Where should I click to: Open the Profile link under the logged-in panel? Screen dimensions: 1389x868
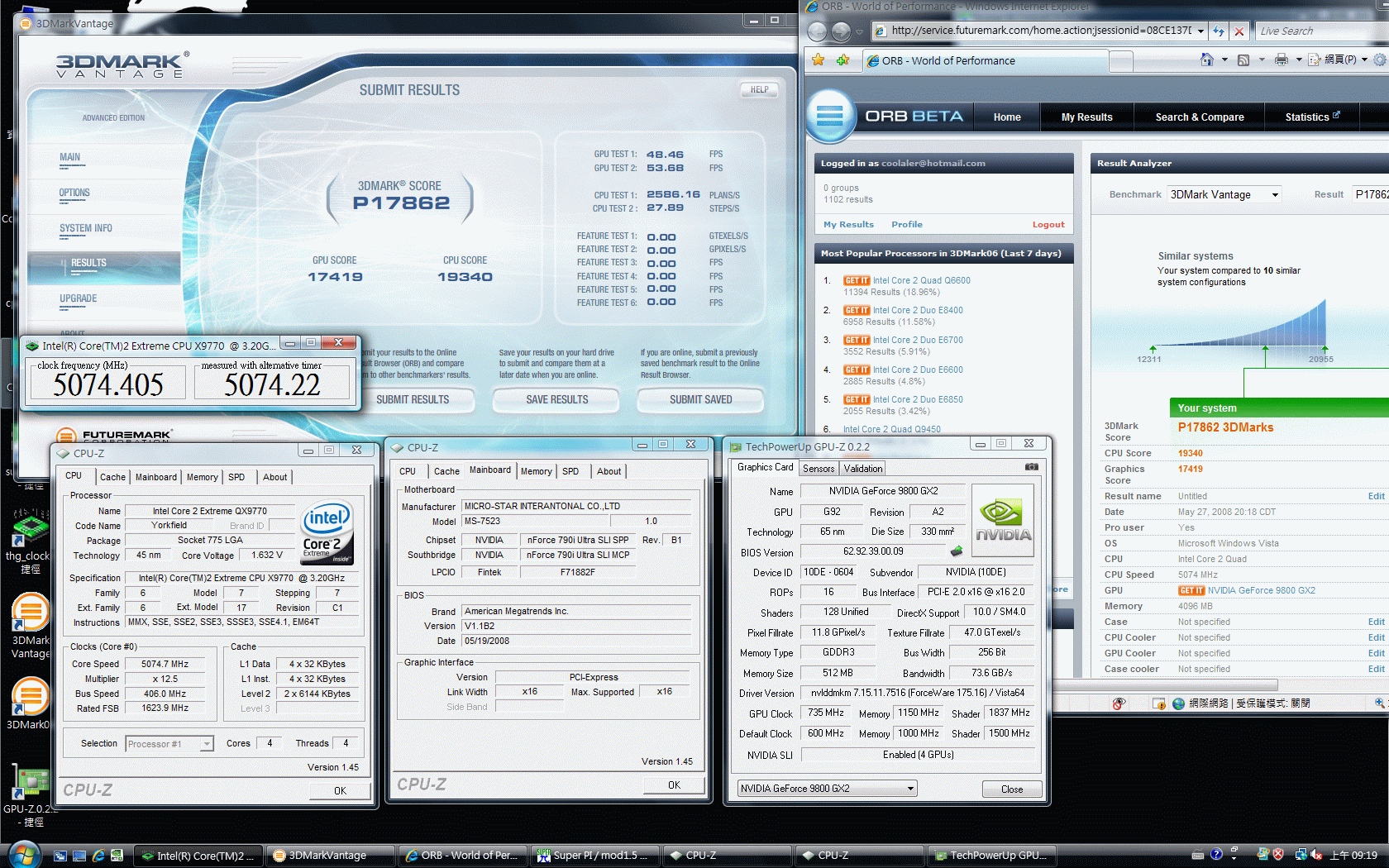point(907,224)
